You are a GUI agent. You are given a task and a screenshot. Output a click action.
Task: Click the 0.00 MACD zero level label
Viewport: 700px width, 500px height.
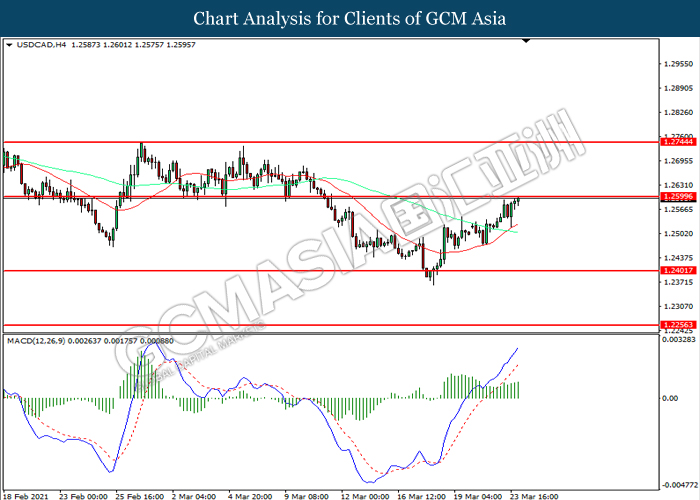[670, 398]
